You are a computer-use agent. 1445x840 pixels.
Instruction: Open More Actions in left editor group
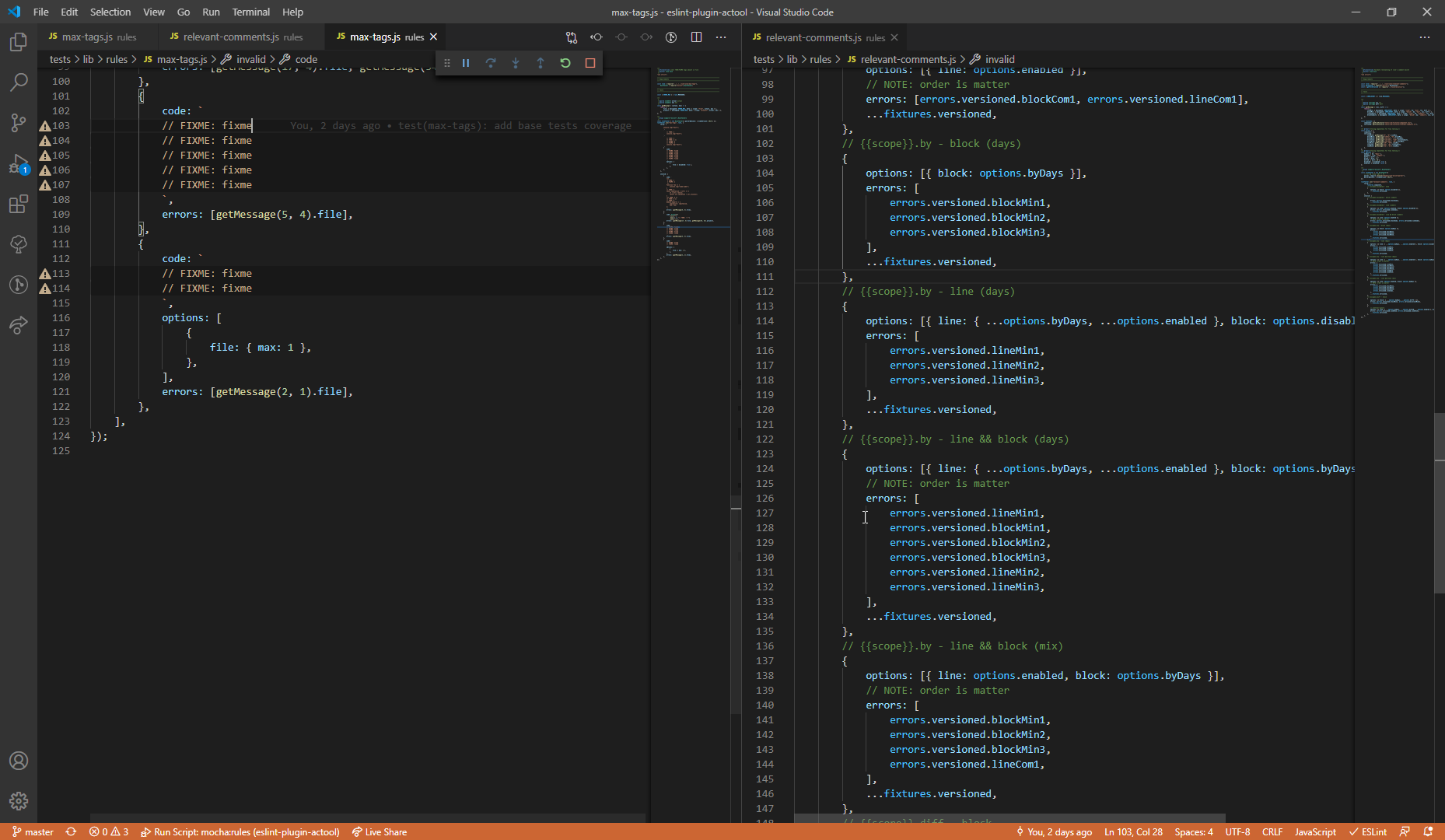(721, 37)
